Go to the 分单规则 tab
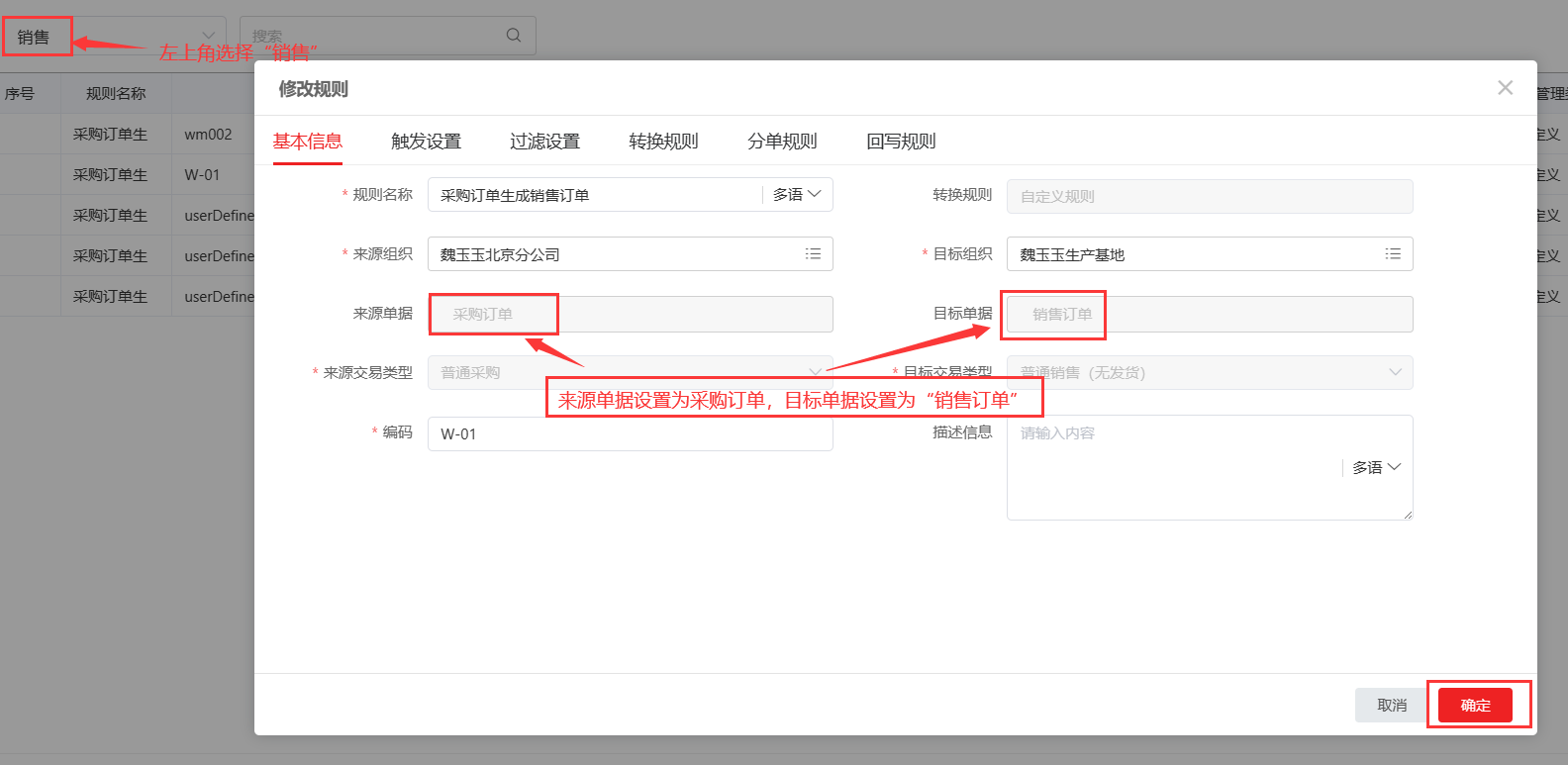 pos(782,142)
